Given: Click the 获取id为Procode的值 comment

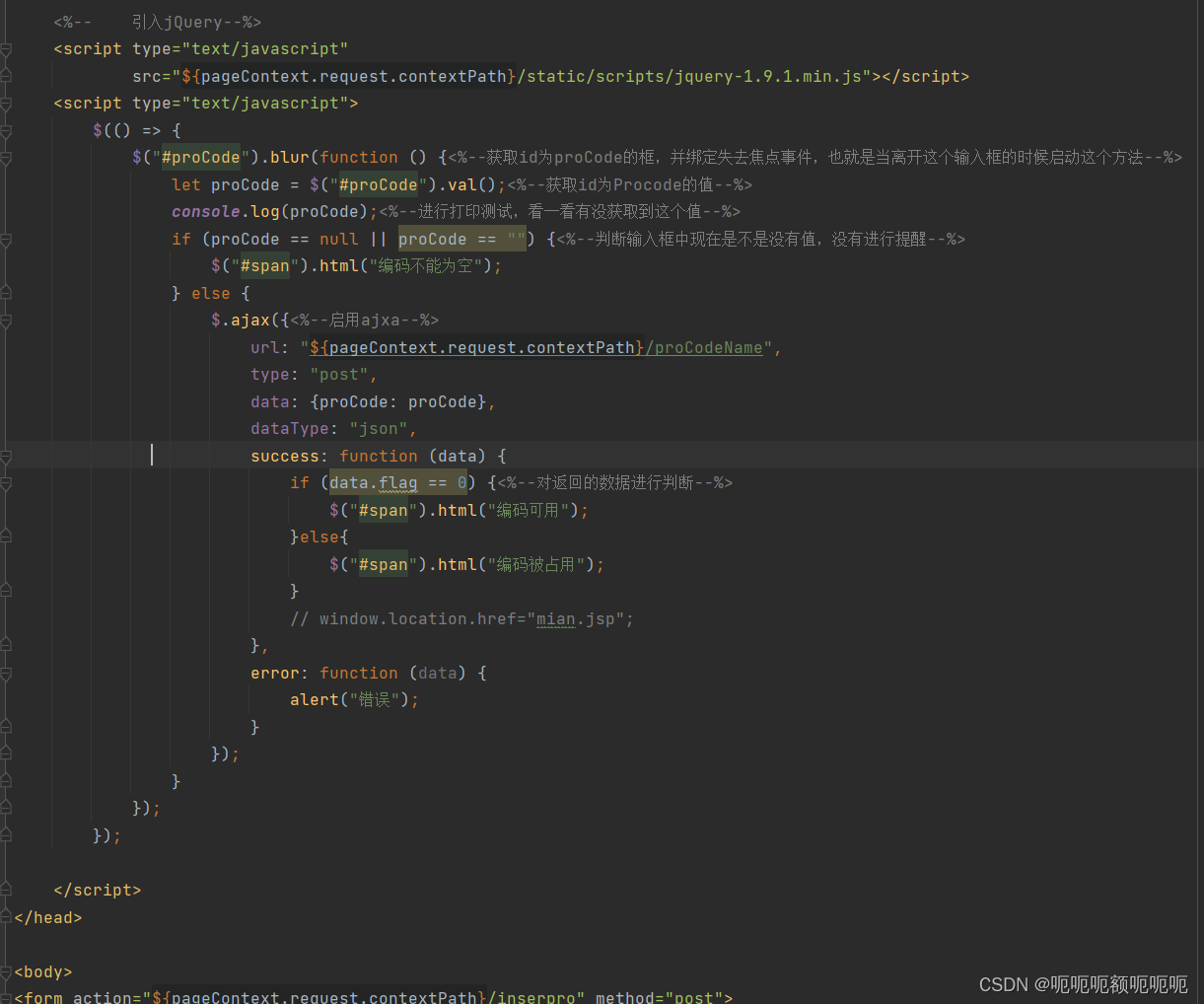Looking at the screenshot, I should pos(630,185).
